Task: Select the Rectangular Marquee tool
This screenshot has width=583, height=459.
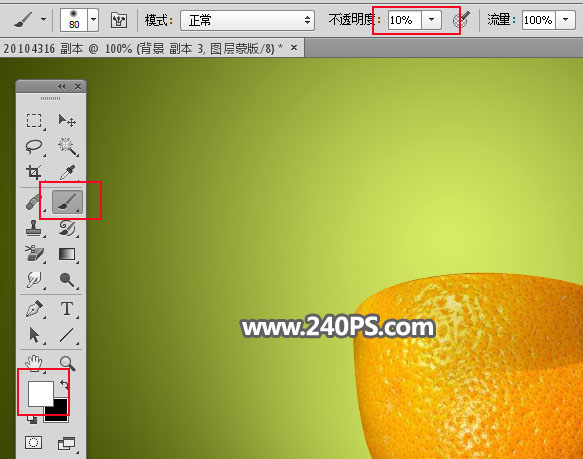Action: [34, 121]
